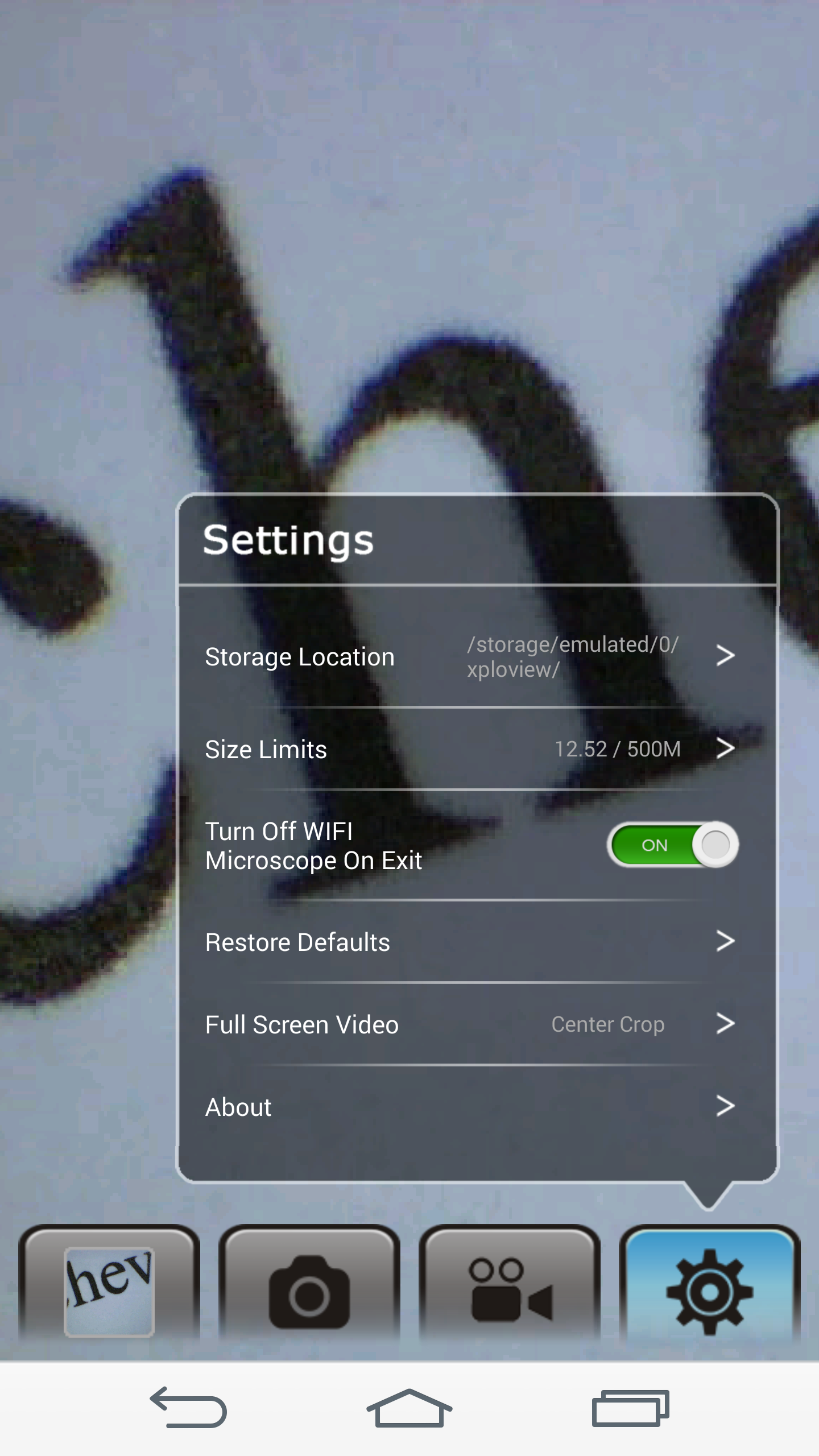This screenshot has height=1456, width=819.
Task: Choose the Restore Defaults label
Action: pos(297,942)
